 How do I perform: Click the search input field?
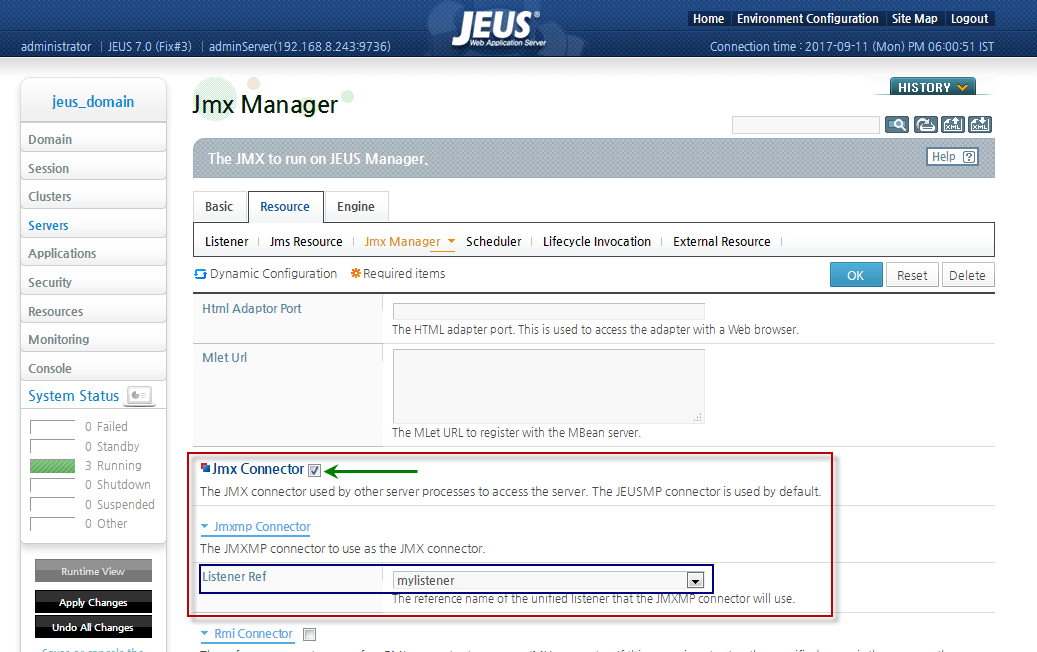click(806, 124)
